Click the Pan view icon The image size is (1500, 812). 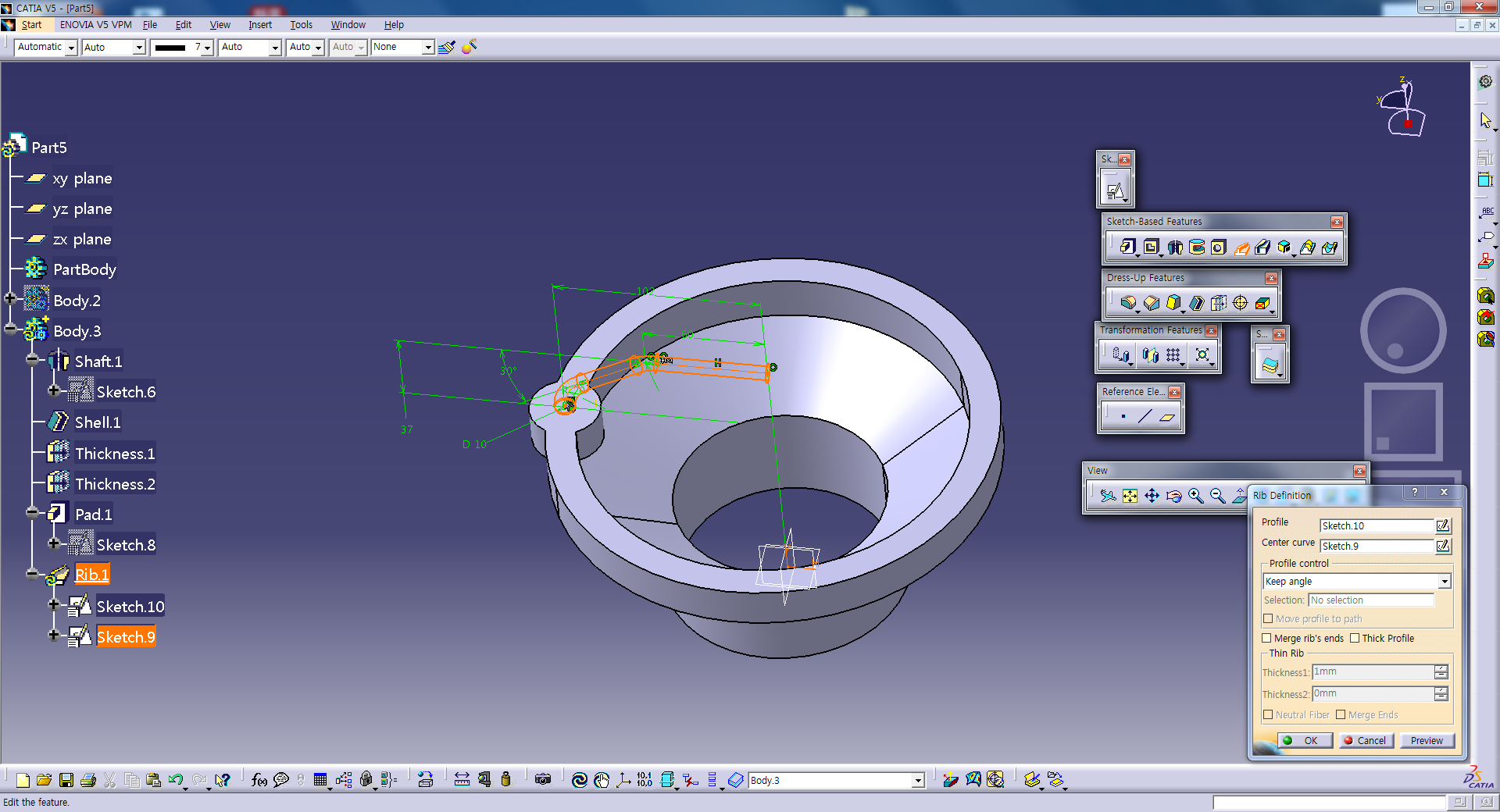click(1152, 496)
